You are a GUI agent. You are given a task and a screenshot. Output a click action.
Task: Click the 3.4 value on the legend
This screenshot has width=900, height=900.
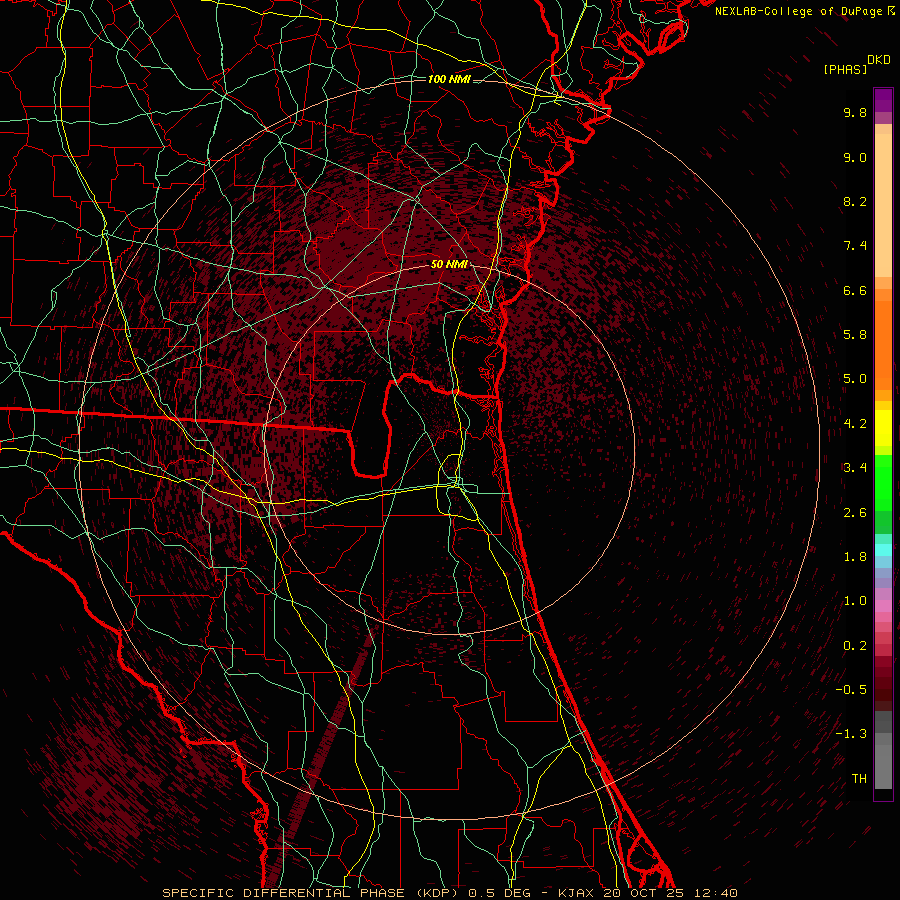coord(855,468)
